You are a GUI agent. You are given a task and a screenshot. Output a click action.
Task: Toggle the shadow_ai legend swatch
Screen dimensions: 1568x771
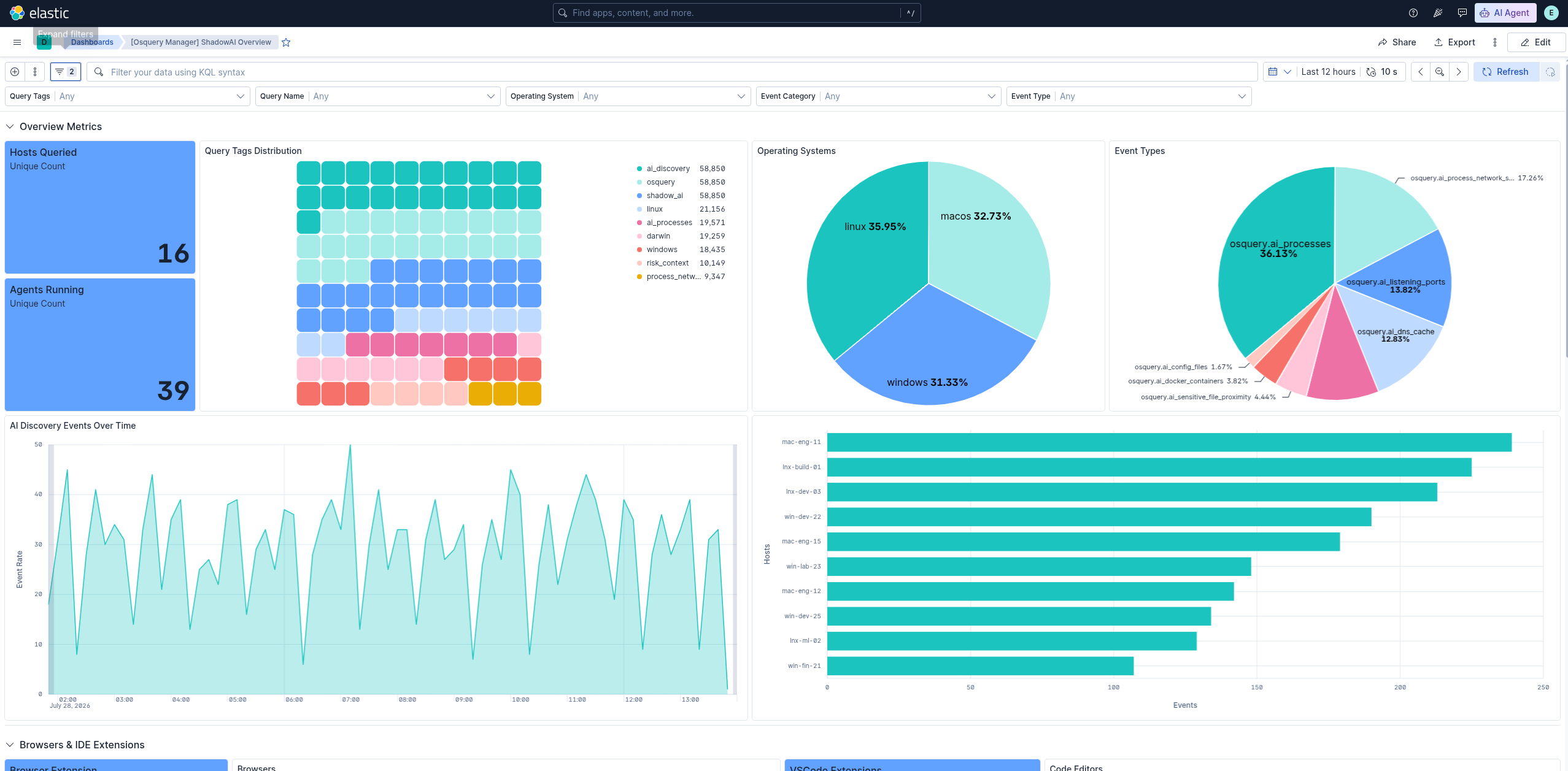[x=639, y=196]
